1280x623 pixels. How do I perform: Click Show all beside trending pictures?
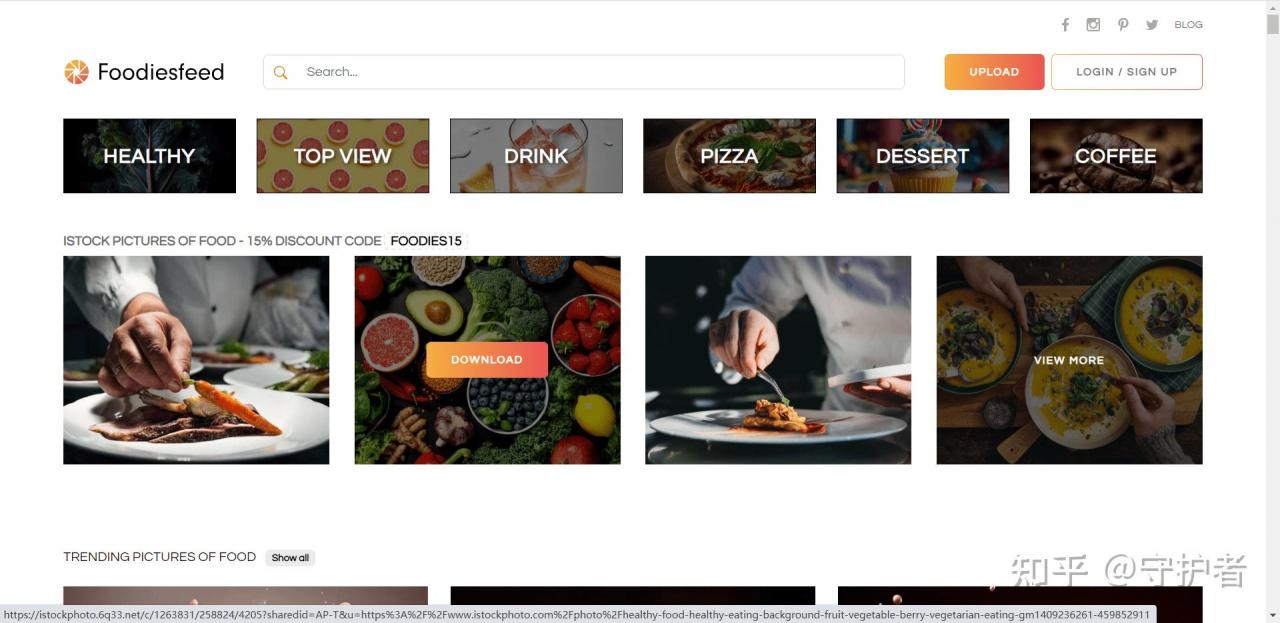(x=290, y=558)
